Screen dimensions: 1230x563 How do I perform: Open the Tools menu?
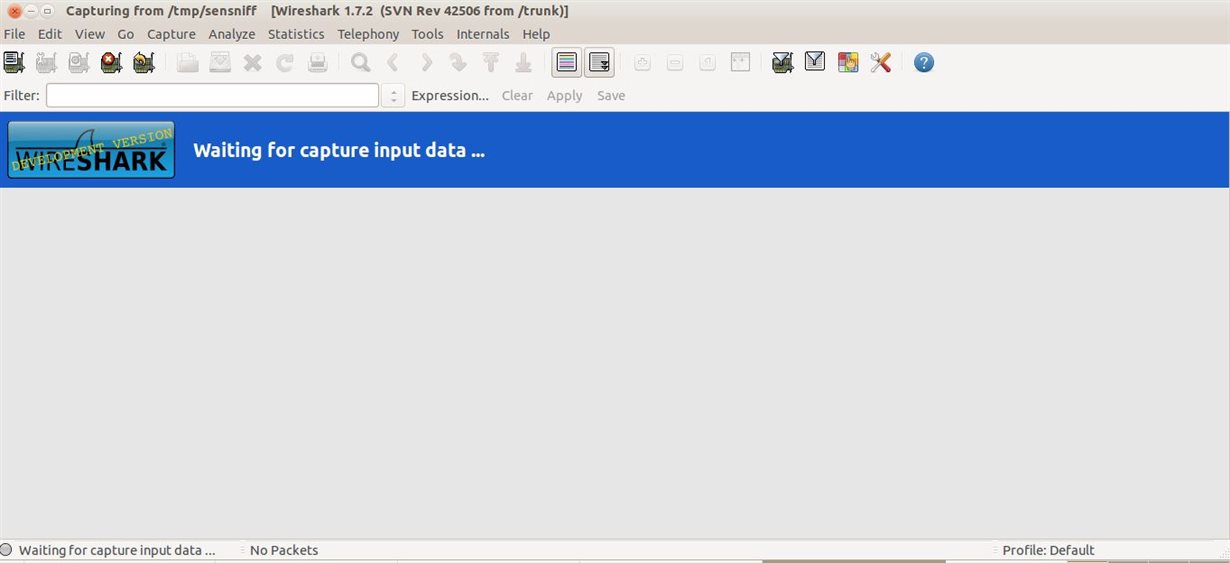(x=427, y=34)
